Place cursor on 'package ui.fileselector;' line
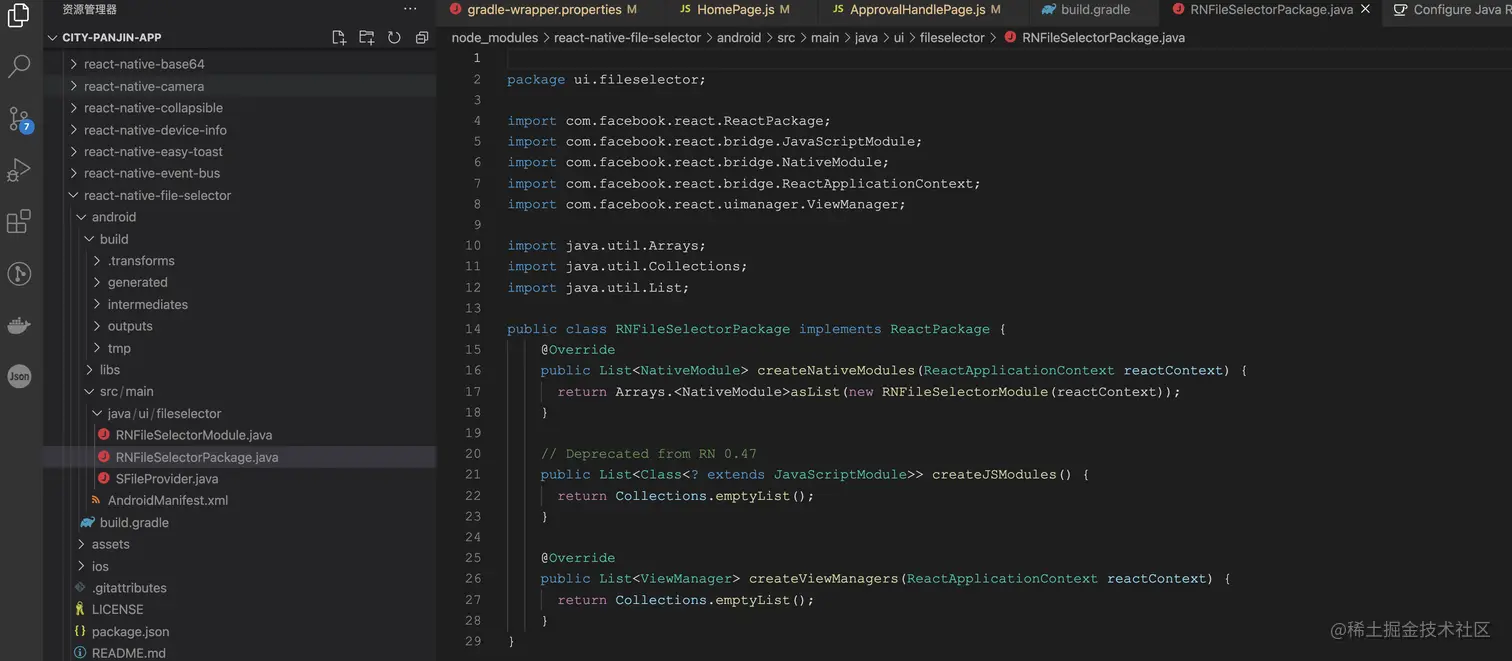1512x661 pixels. tap(606, 79)
